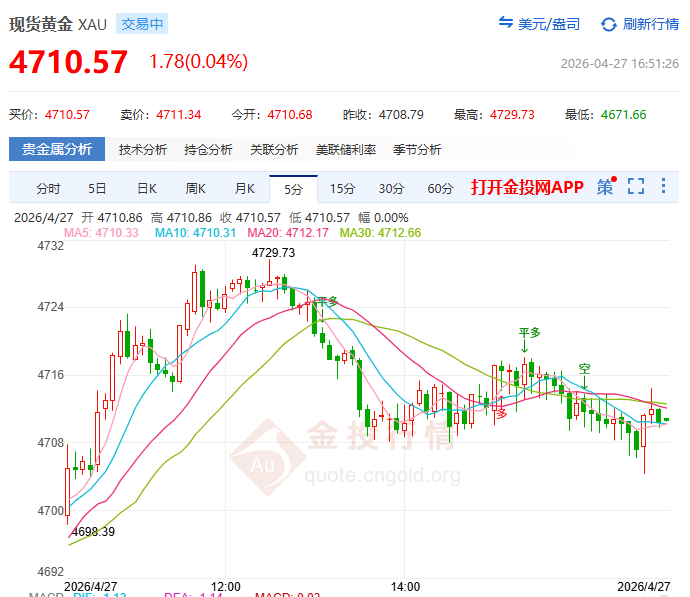The width and height of the screenshot is (690, 597).
Task: Switch chart to 分时 view
Action: 48,189
